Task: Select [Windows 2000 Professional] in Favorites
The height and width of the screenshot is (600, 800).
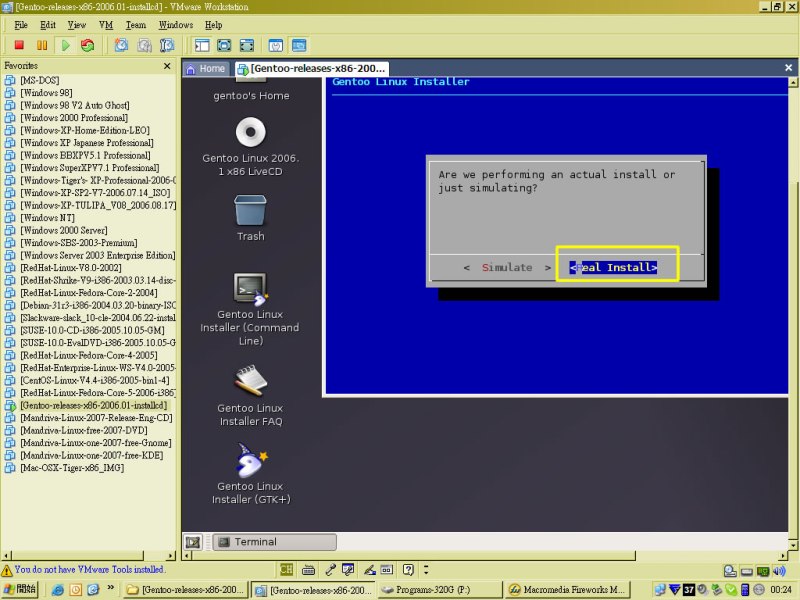Action: pyautogui.click(x=74, y=117)
